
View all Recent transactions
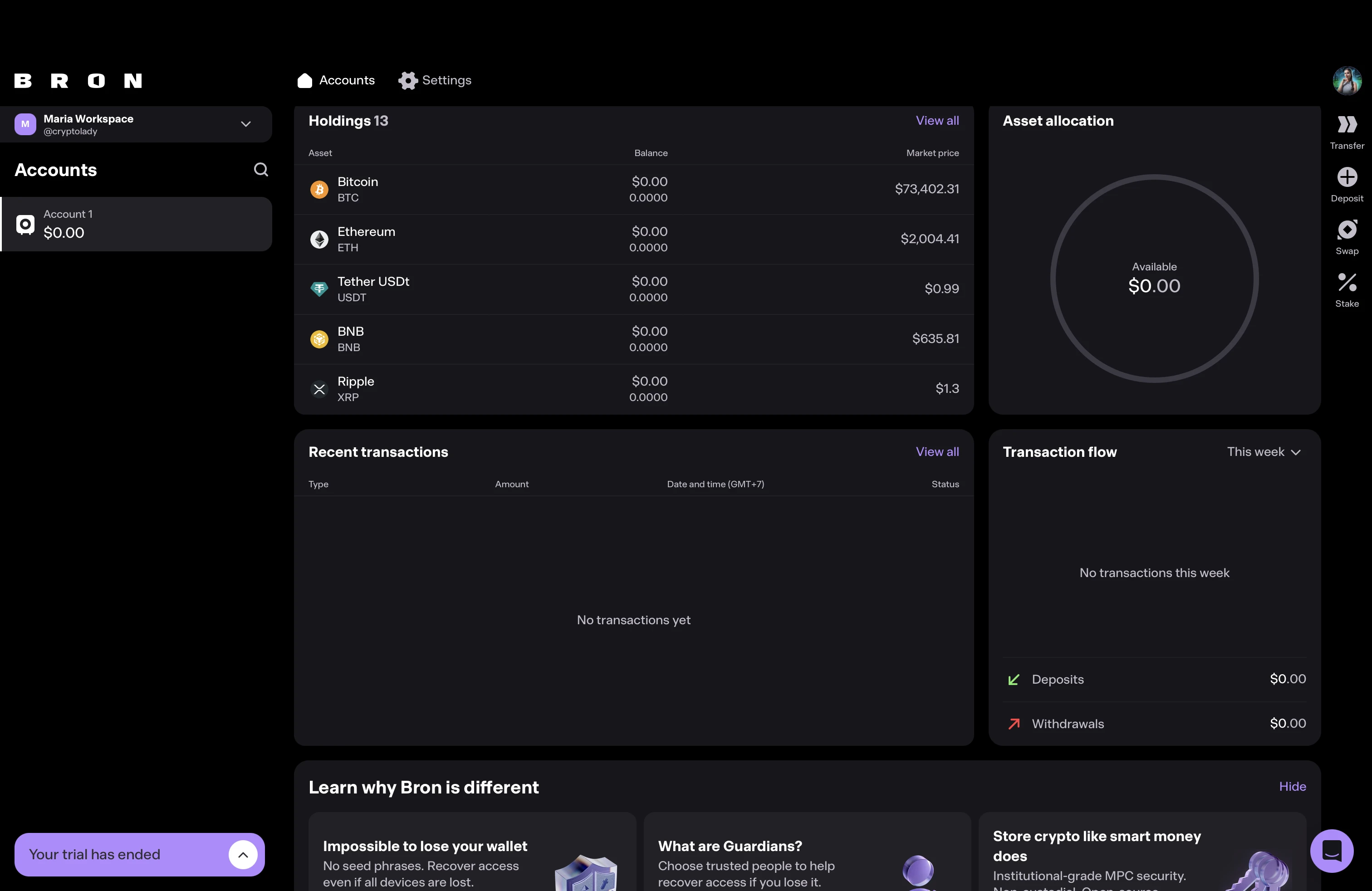pos(937,452)
